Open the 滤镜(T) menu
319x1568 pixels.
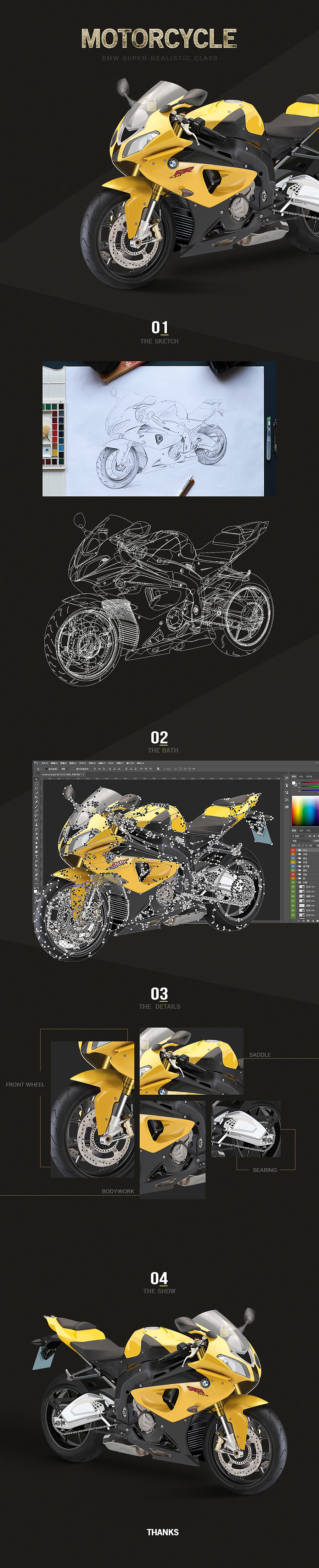[102, 763]
